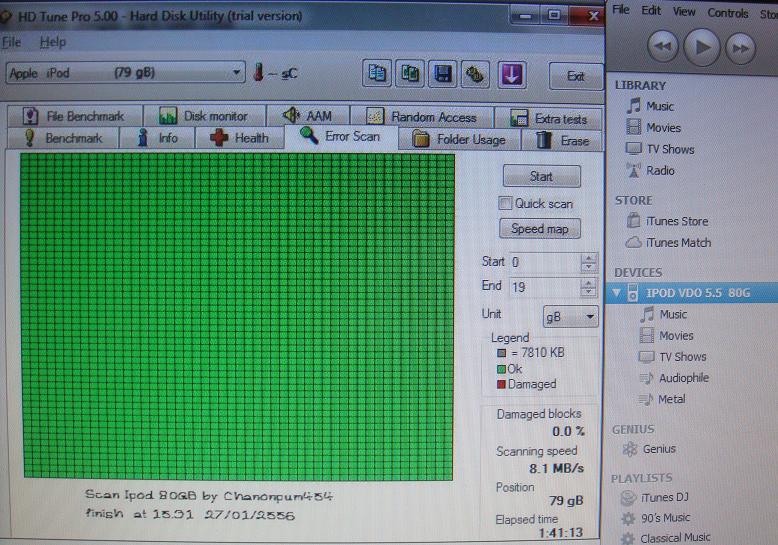This screenshot has height=545, width=778.
Task: Open the options wrench toolbar icon
Action: [475, 75]
